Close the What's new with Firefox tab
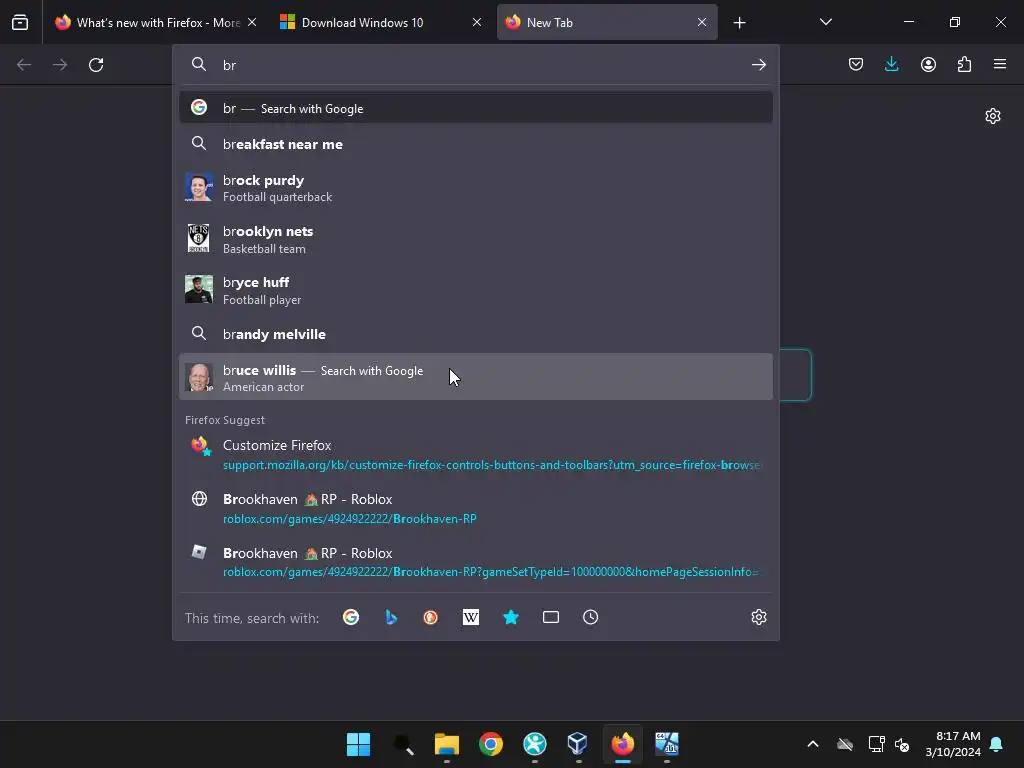The width and height of the screenshot is (1024, 768). (x=252, y=23)
